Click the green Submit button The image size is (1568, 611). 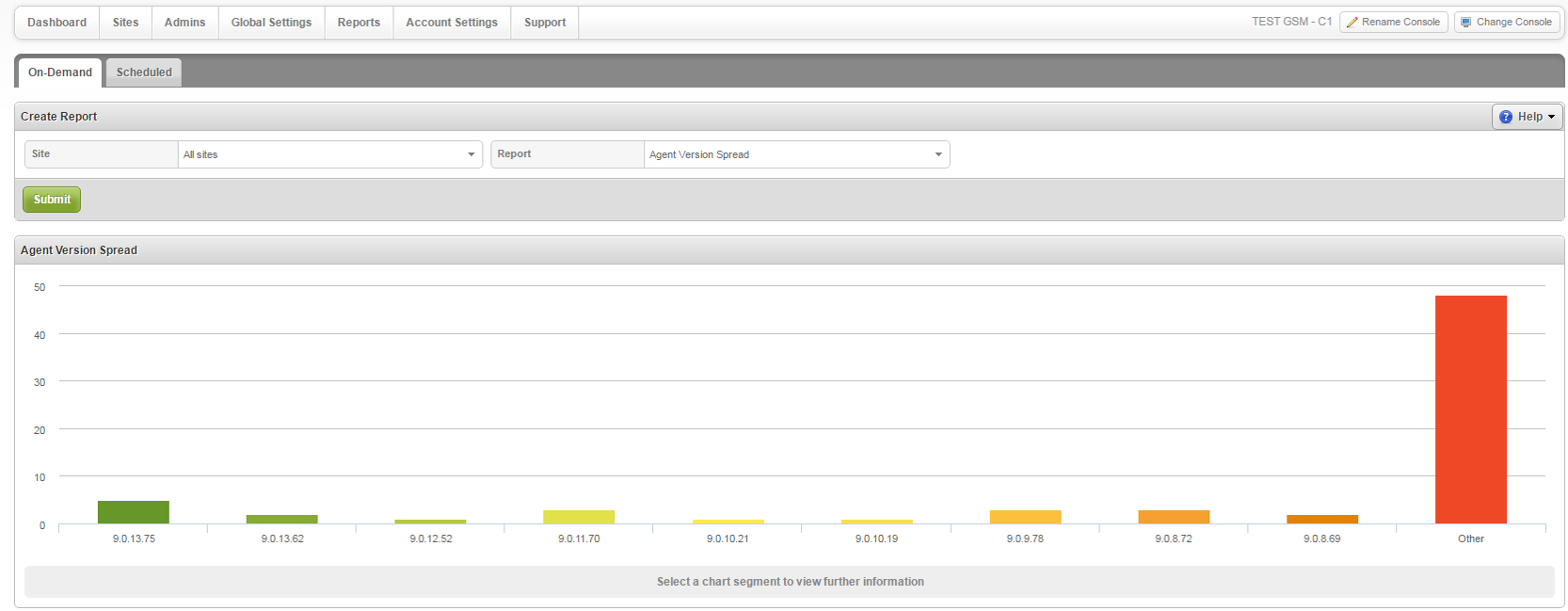coord(52,200)
